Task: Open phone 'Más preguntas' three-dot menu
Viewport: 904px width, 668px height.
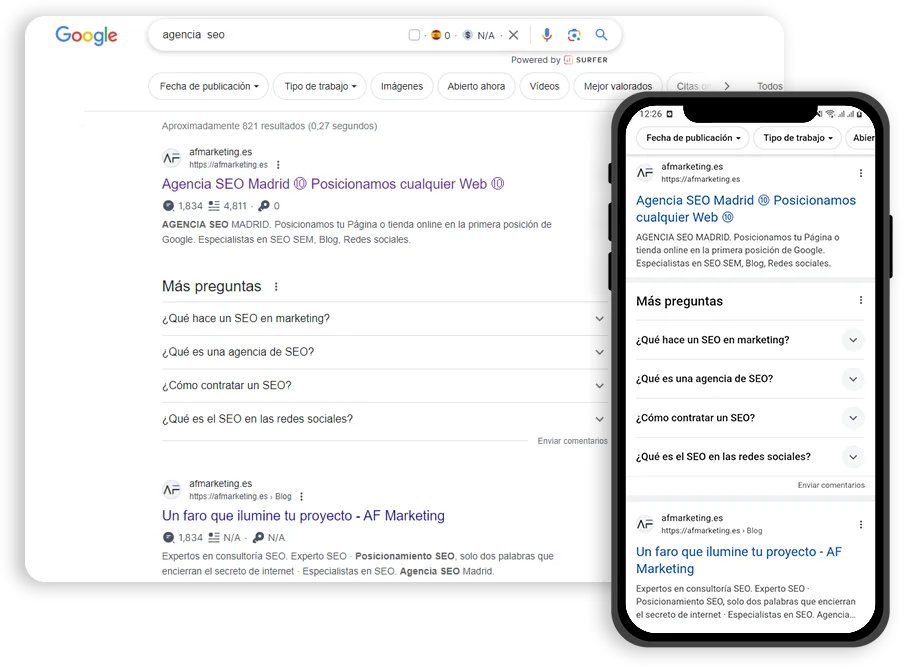Action: (x=861, y=300)
